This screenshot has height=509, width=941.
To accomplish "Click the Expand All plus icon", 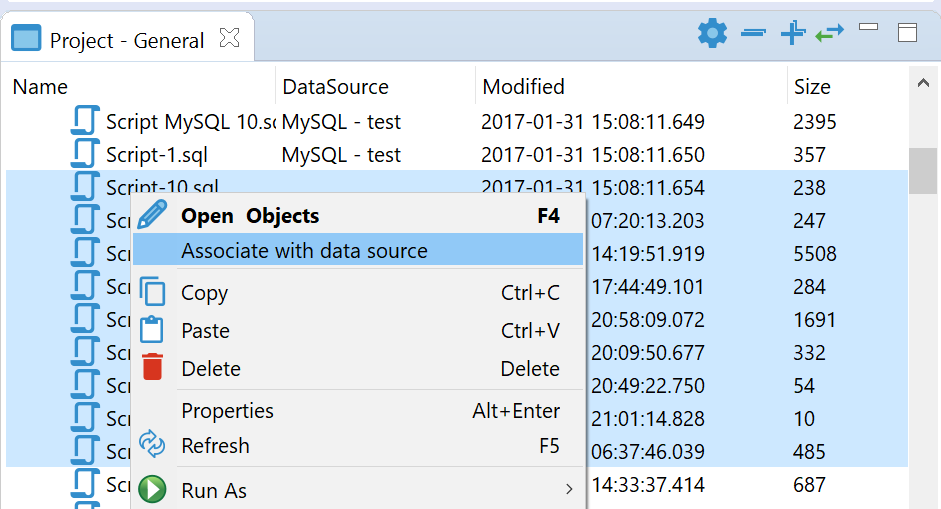I will 793,33.
